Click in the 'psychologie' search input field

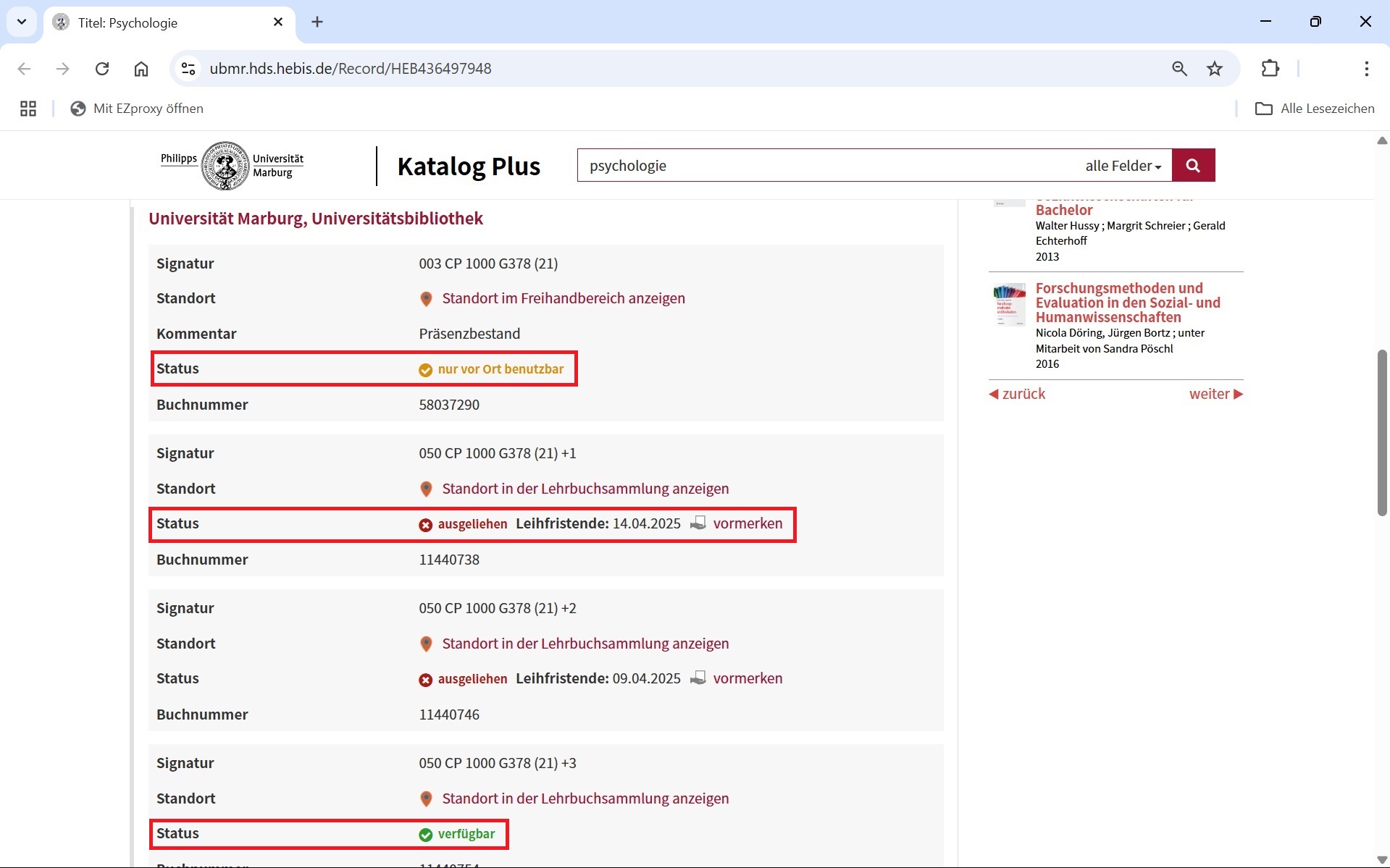[x=826, y=166]
